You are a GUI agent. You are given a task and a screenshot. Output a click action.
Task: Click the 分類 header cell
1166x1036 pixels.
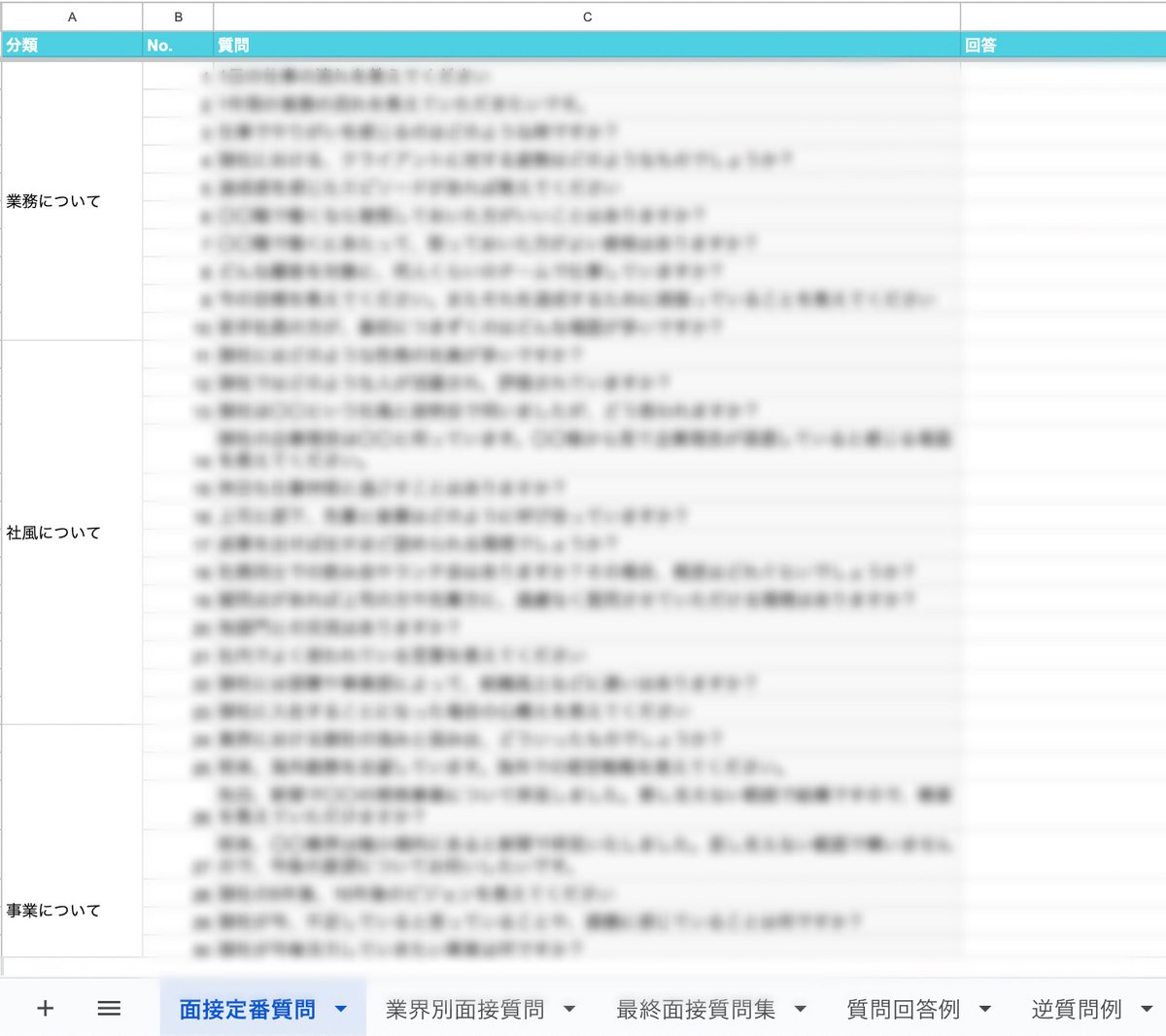[x=72, y=44]
